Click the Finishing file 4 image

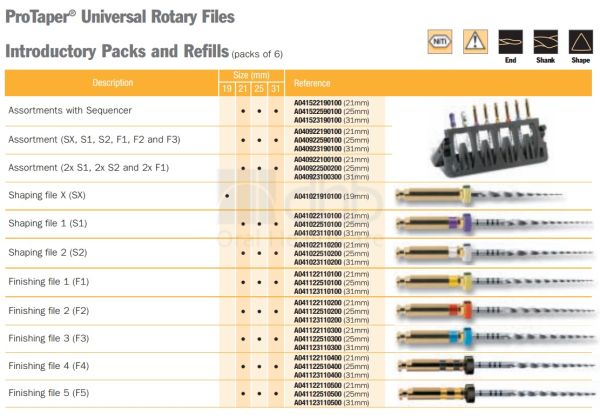[x=495, y=365]
